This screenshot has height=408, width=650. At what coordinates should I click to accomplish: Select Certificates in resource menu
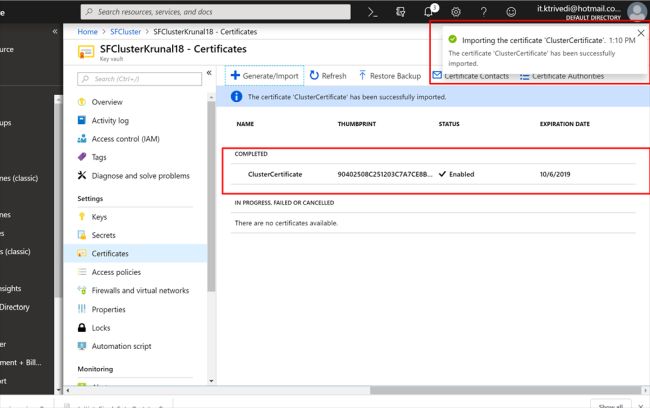[135, 253]
